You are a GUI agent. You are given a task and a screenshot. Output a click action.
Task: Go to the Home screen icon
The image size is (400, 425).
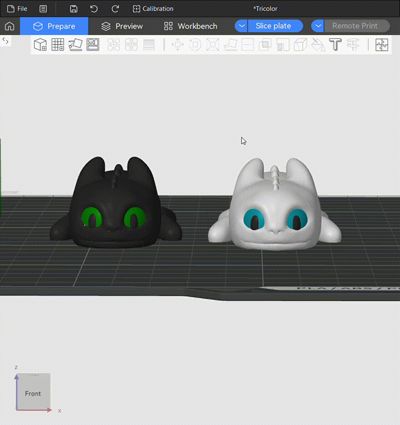[10, 26]
